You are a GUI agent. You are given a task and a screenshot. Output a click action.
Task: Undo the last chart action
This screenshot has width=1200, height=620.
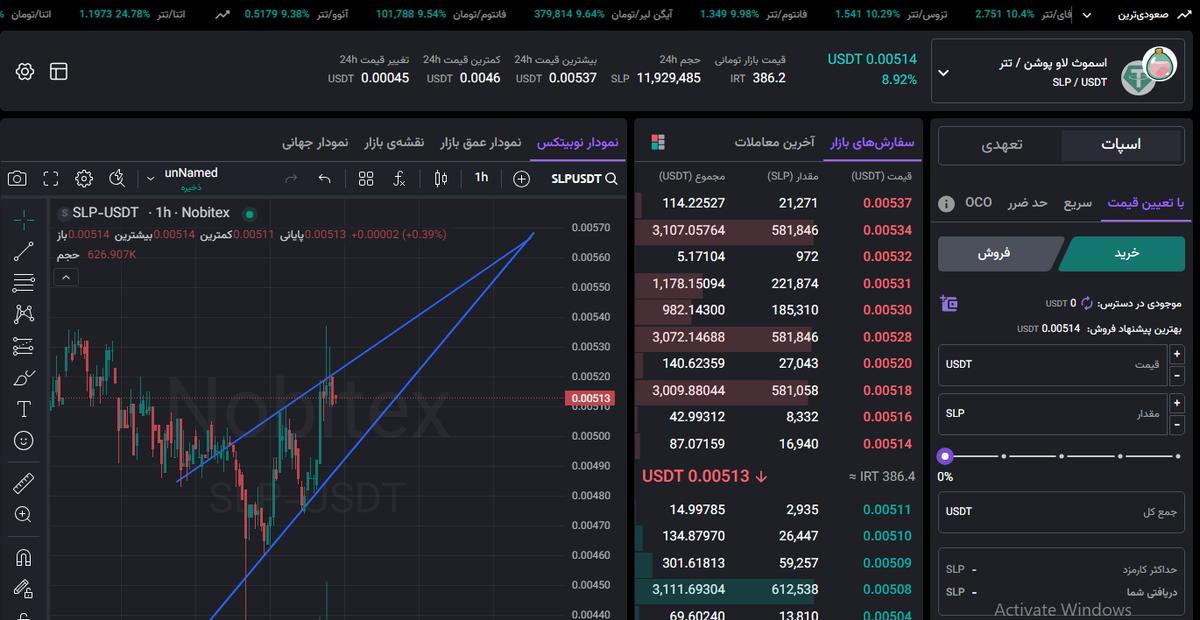(324, 178)
